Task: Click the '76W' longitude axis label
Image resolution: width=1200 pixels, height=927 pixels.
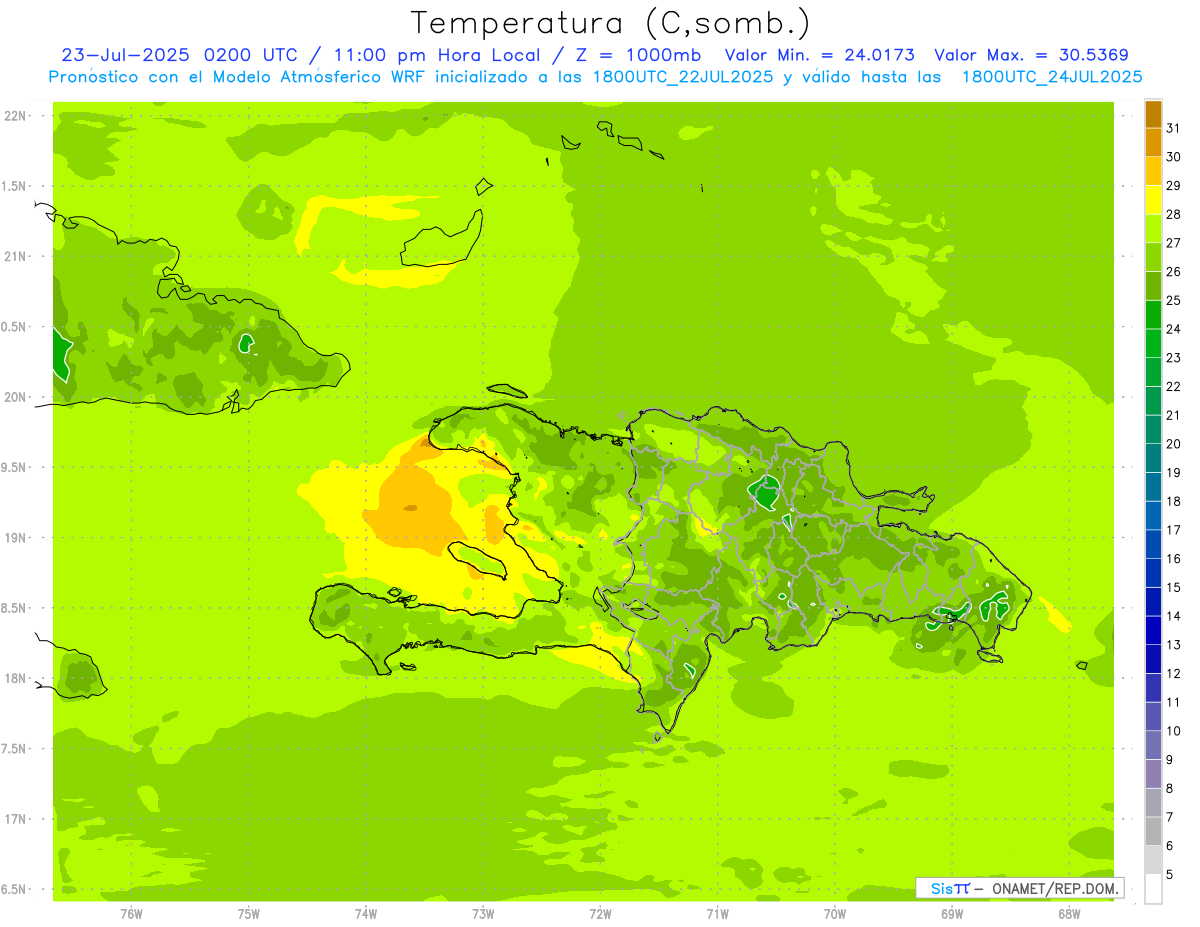Action: tap(131, 913)
